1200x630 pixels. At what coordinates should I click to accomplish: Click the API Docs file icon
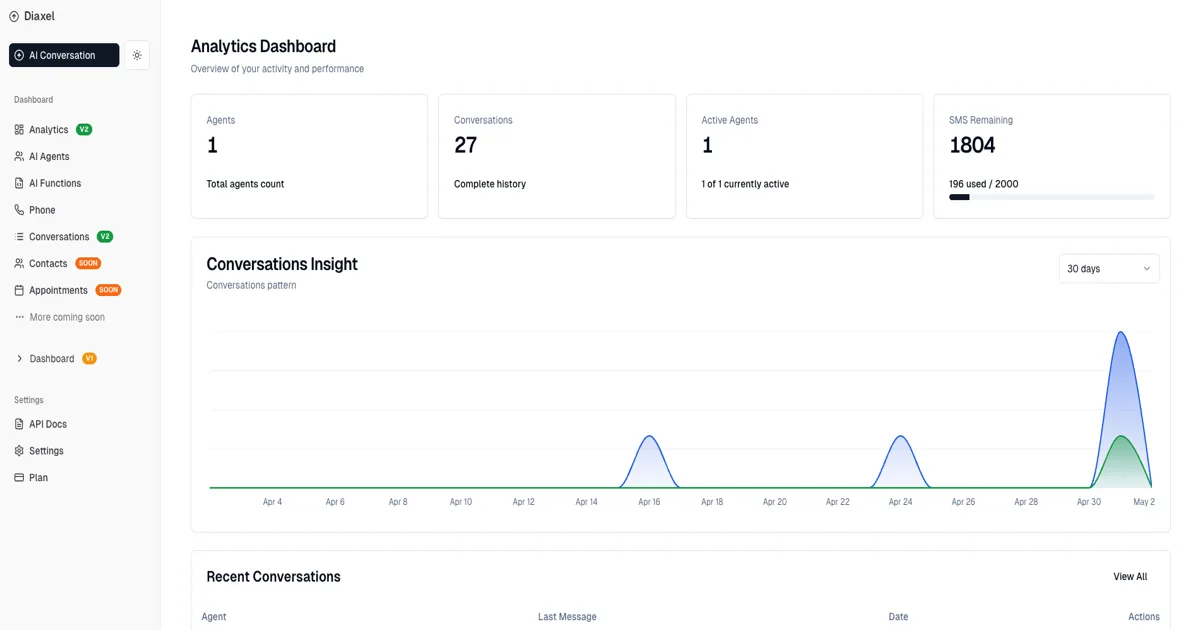tap(19, 424)
